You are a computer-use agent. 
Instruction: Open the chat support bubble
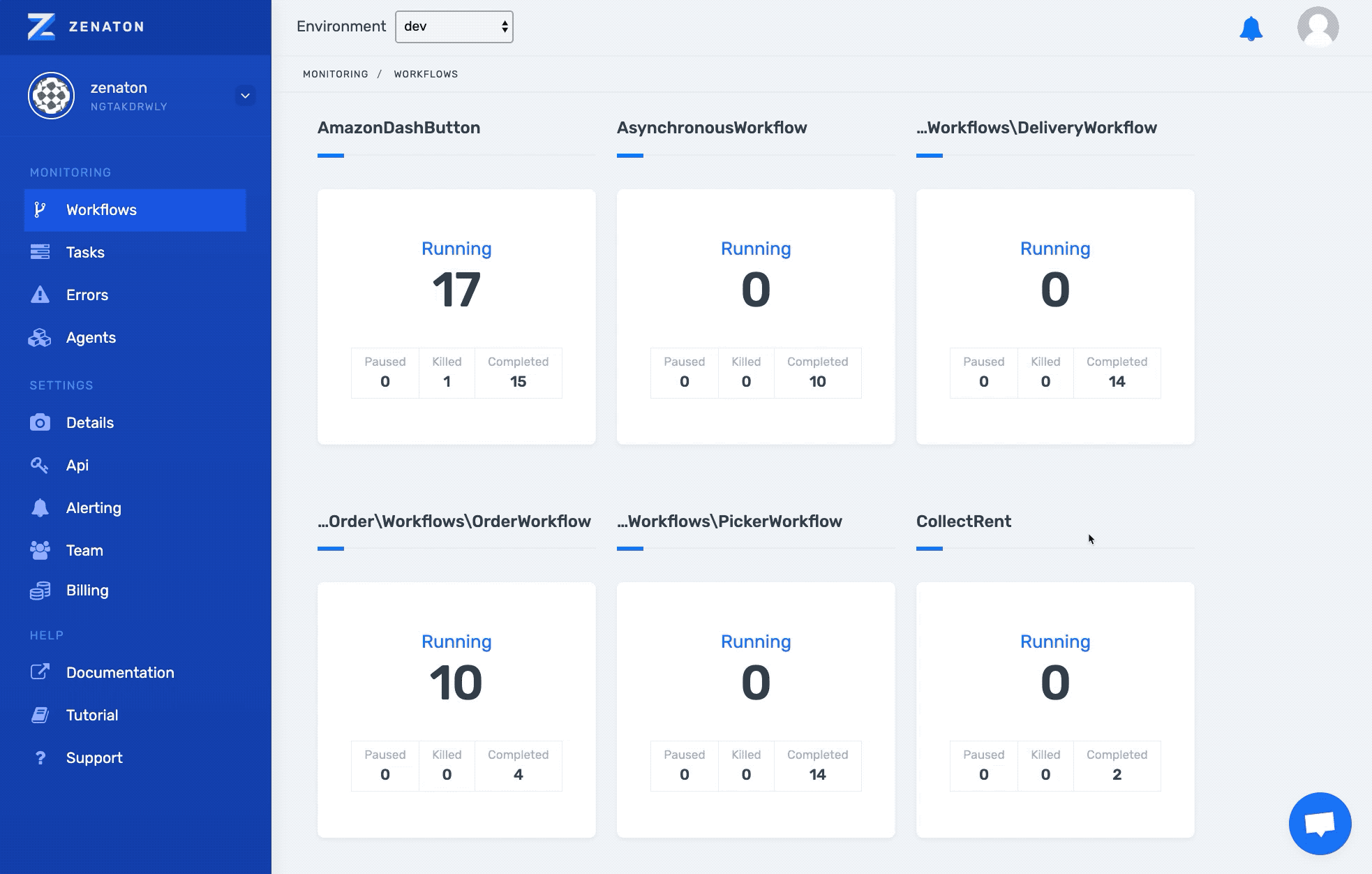tap(1320, 824)
